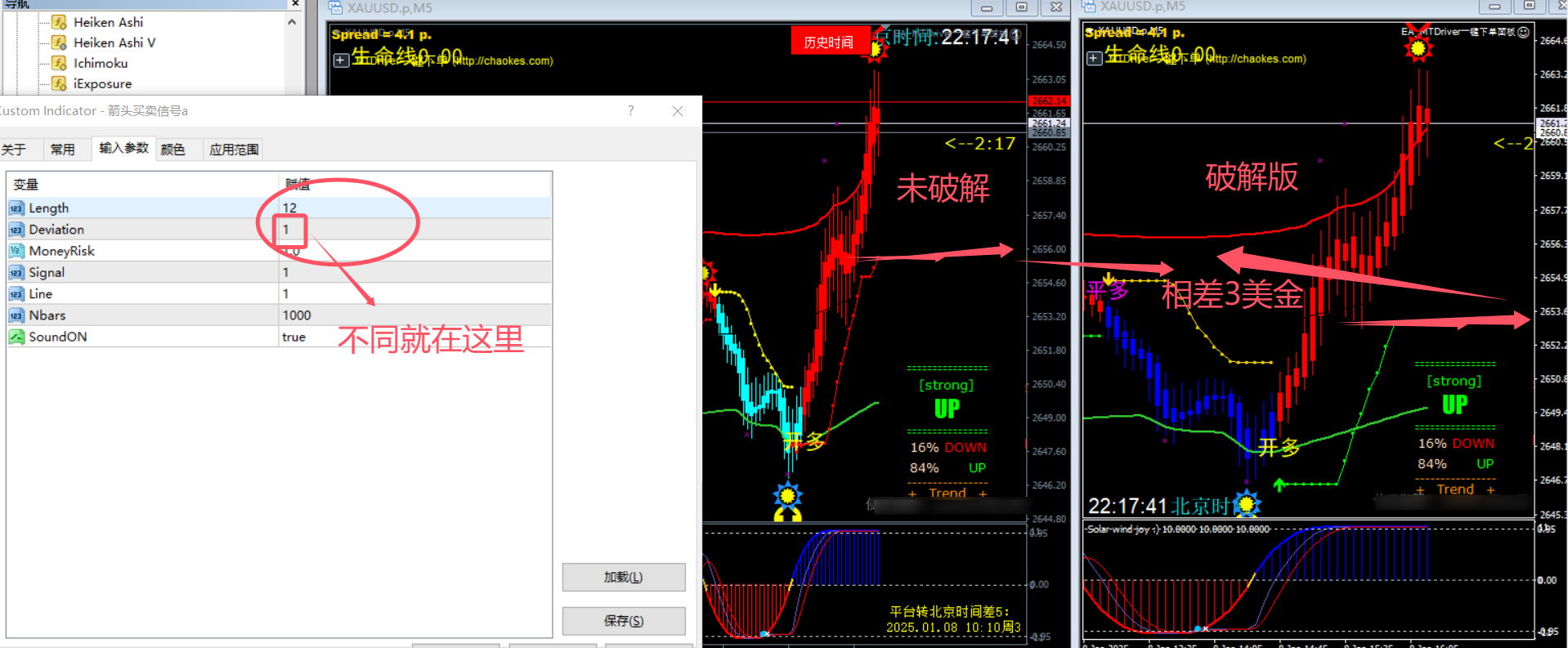
Task: Select the Signal value cell
Action: coord(414,272)
